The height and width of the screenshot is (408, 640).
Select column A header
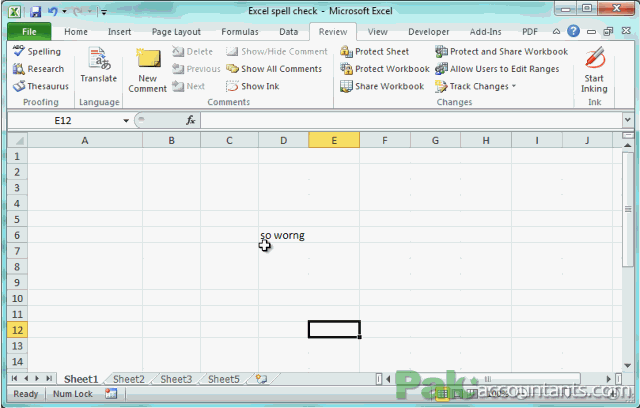point(85,140)
